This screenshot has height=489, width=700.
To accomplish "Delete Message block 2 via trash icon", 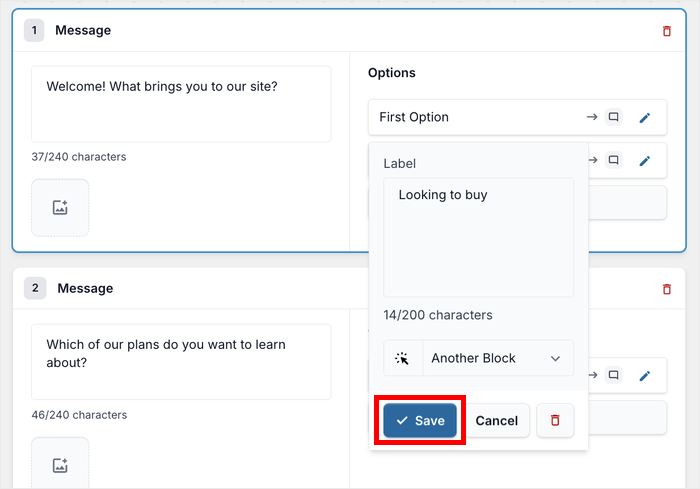I will pos(667,289).
